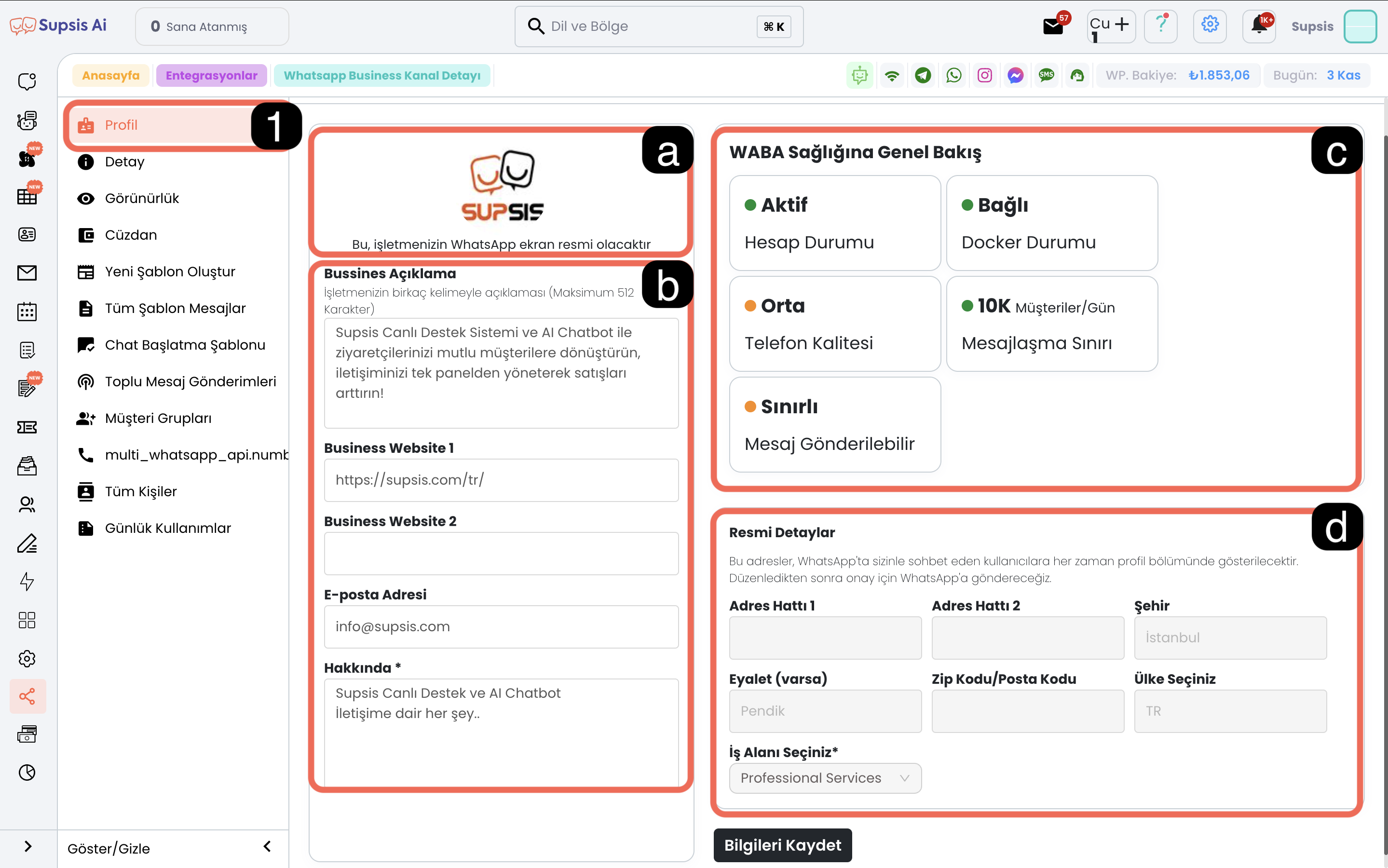Image resolution: width=1388 pixels, height=868 pixels.
Task: Select the Instagram channel icon
Action: click(985, 75)
